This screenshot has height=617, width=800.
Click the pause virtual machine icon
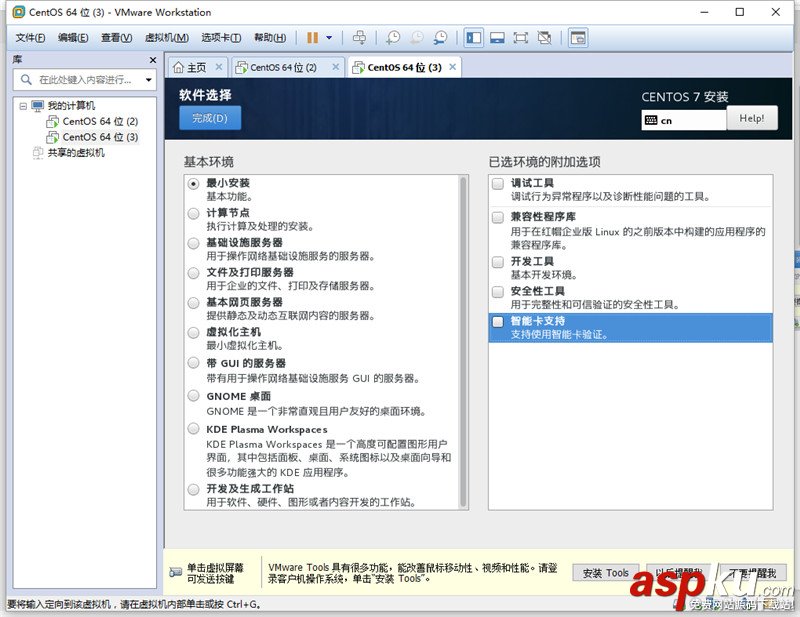pyautogui.click(x=312, y=38)
